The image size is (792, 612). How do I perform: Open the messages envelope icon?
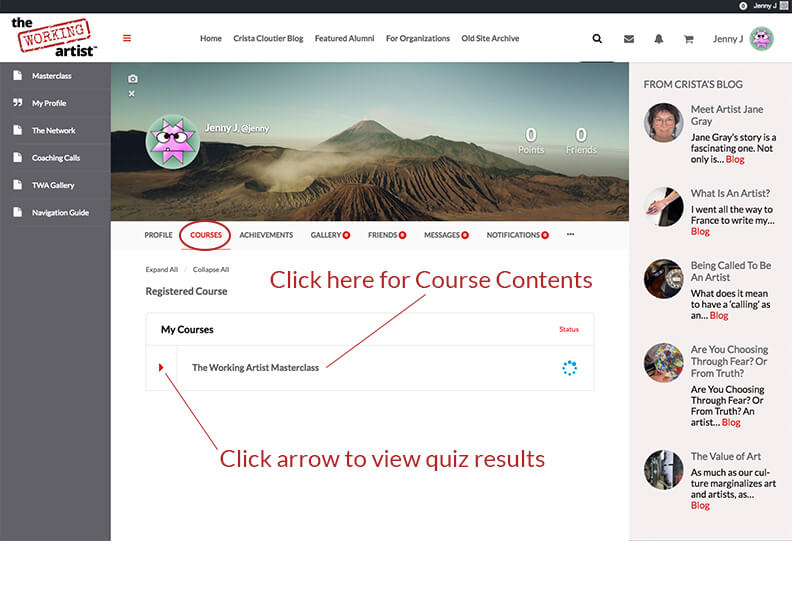click(x=628, y=39)
